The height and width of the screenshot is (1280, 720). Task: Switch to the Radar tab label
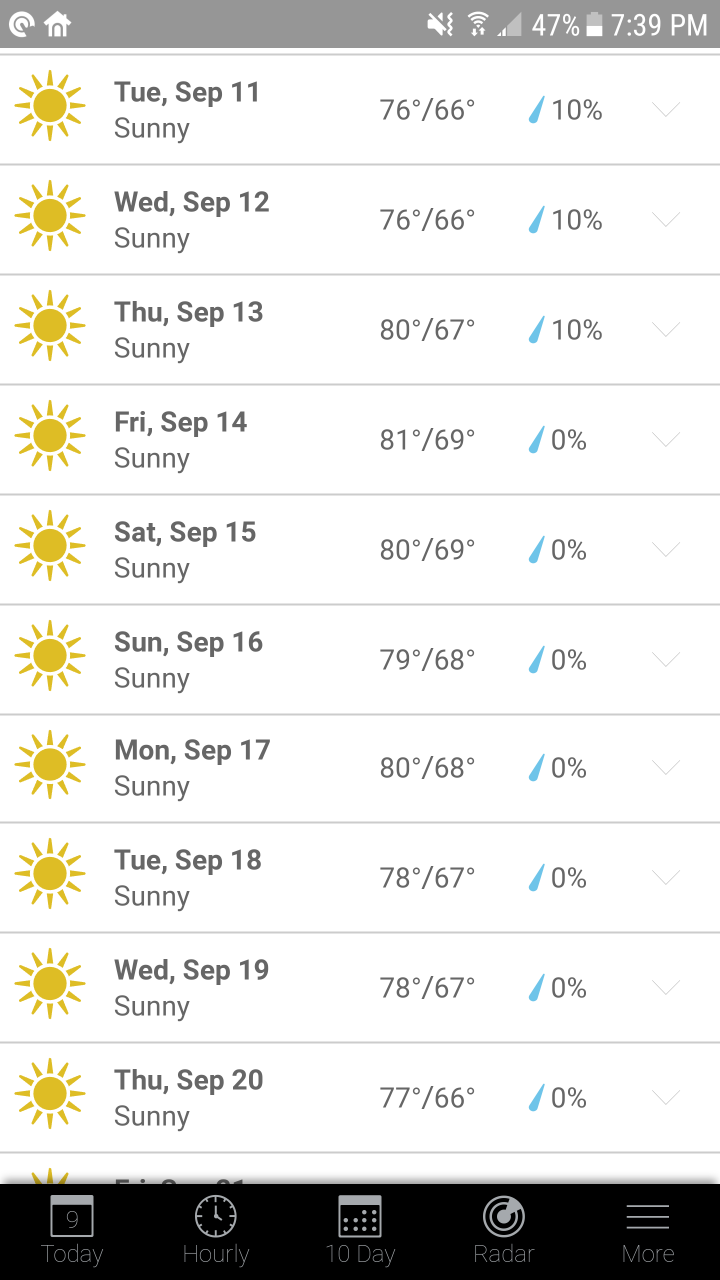[504, 1254]
